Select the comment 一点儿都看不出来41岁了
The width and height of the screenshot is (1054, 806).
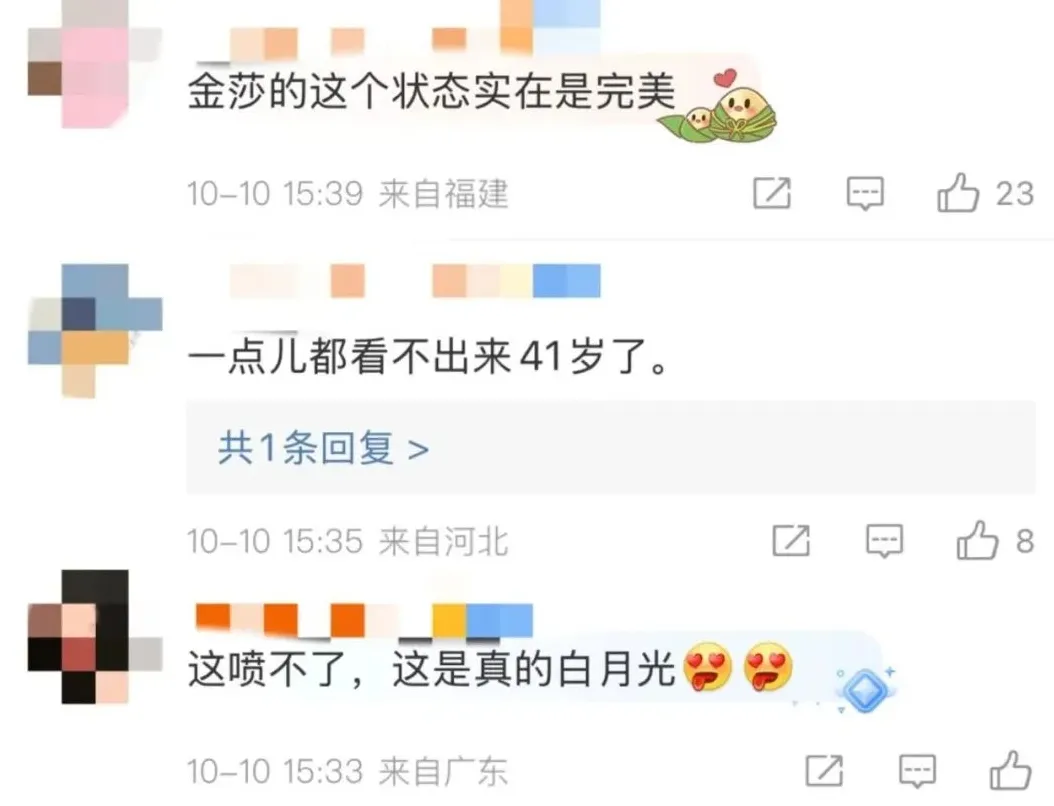[x=428, y=356]
